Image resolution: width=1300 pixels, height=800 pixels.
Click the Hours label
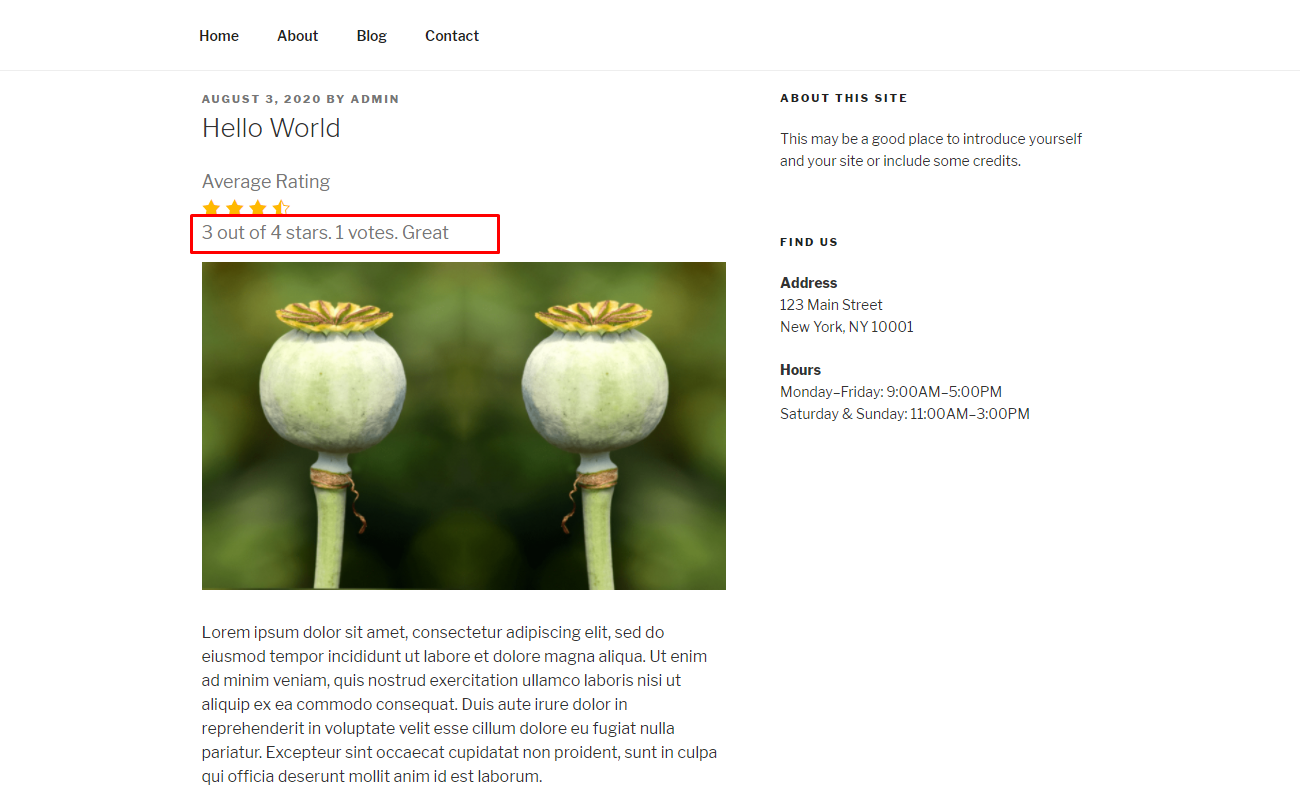(x=801, y=370)
